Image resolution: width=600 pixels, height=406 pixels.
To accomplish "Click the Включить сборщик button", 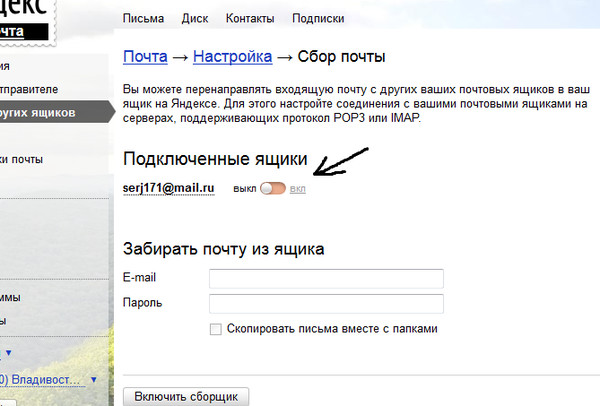I will (186, 397).
